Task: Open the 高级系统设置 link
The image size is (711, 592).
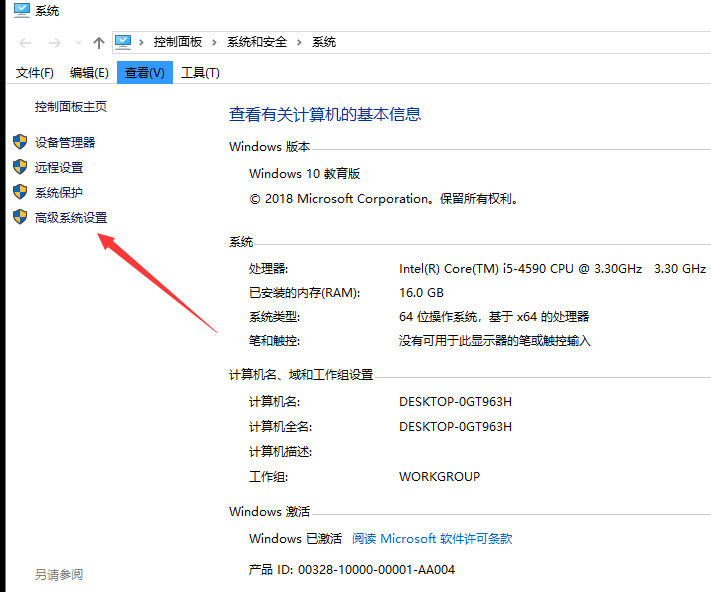Action: click(71, 217)
